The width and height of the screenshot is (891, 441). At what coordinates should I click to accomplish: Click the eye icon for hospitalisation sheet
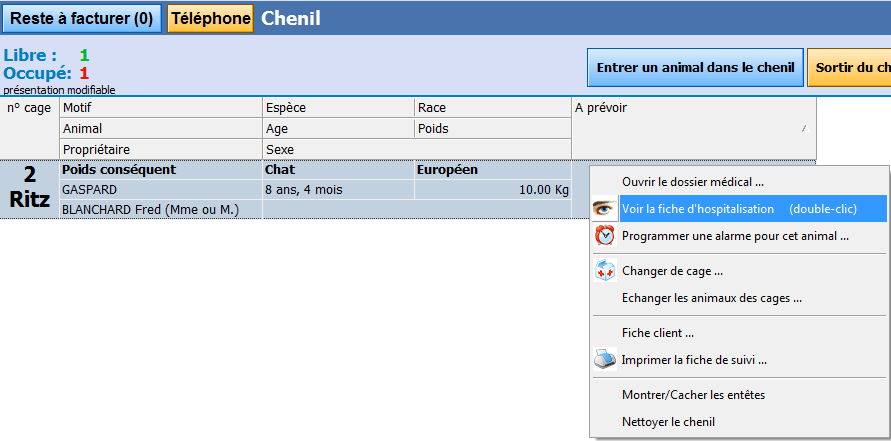(605, 209)
